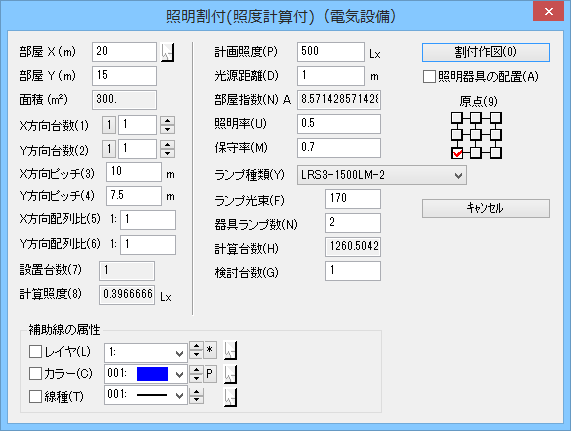This screenshot has height=431, width=571.
Task: Click the 部屋 X (m) input field
Action: tap(125, 52)
